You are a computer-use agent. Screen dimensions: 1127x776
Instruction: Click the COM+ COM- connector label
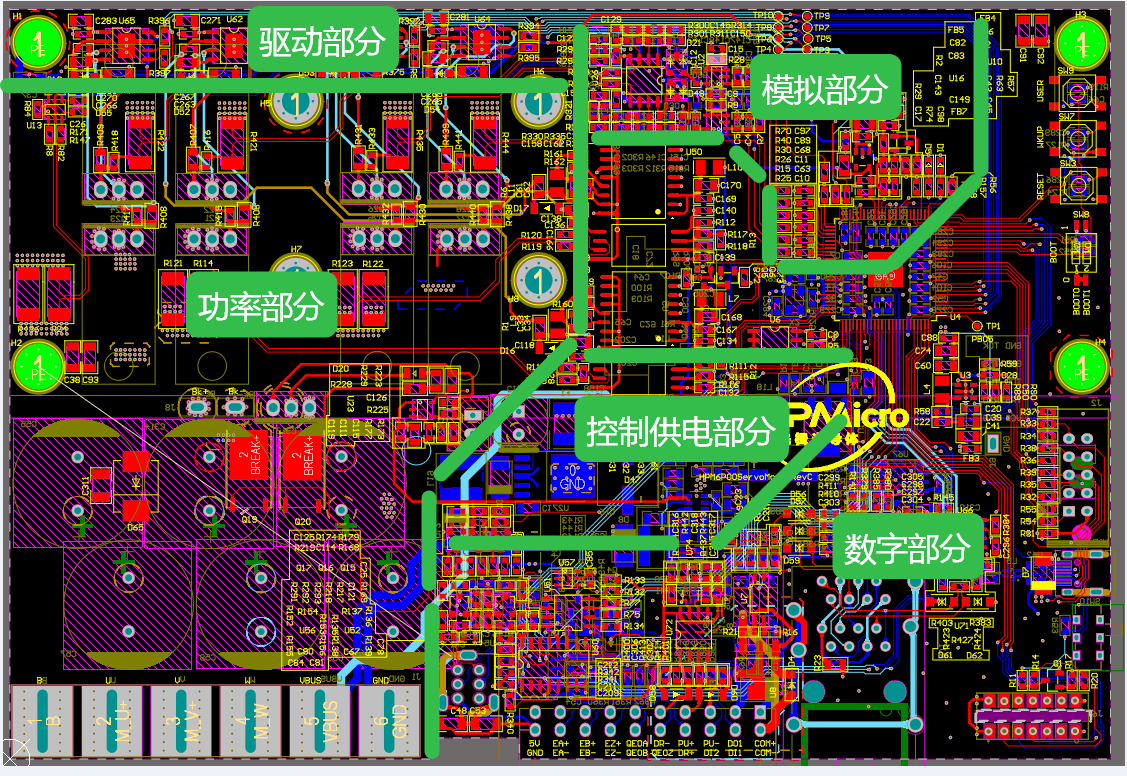[x=764, y=748]
